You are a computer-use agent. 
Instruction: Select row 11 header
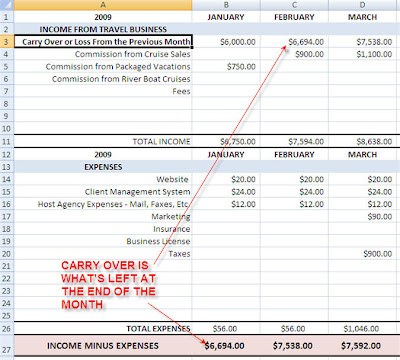click(7, 141)
